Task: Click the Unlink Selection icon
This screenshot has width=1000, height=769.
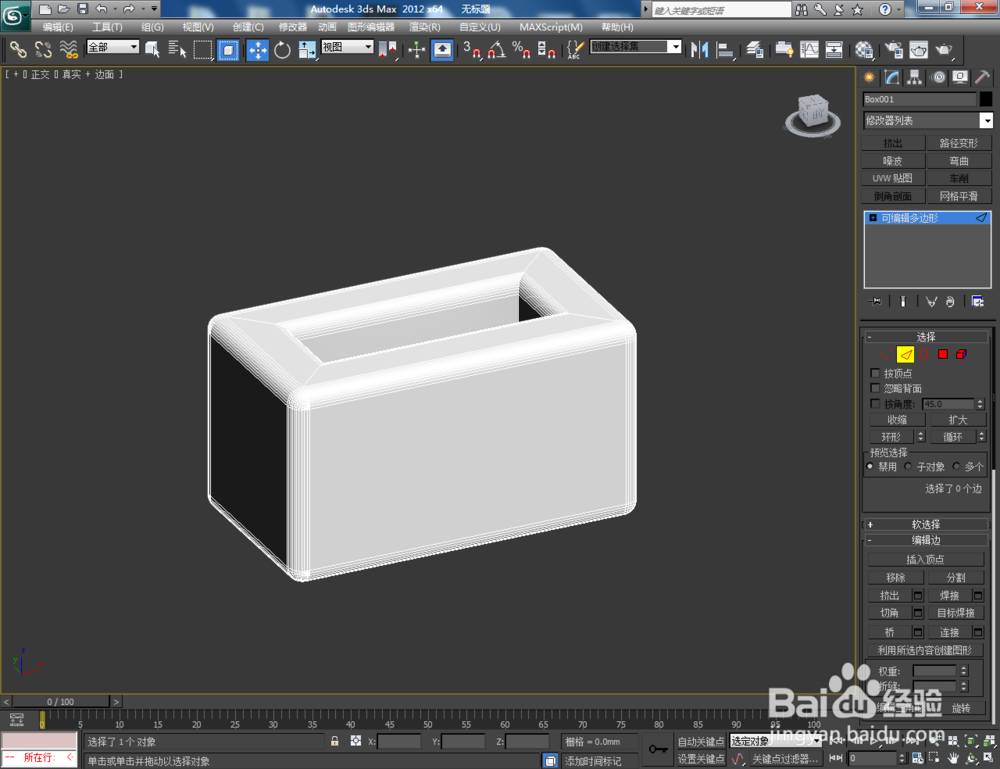Action: (x=43, y=49)
